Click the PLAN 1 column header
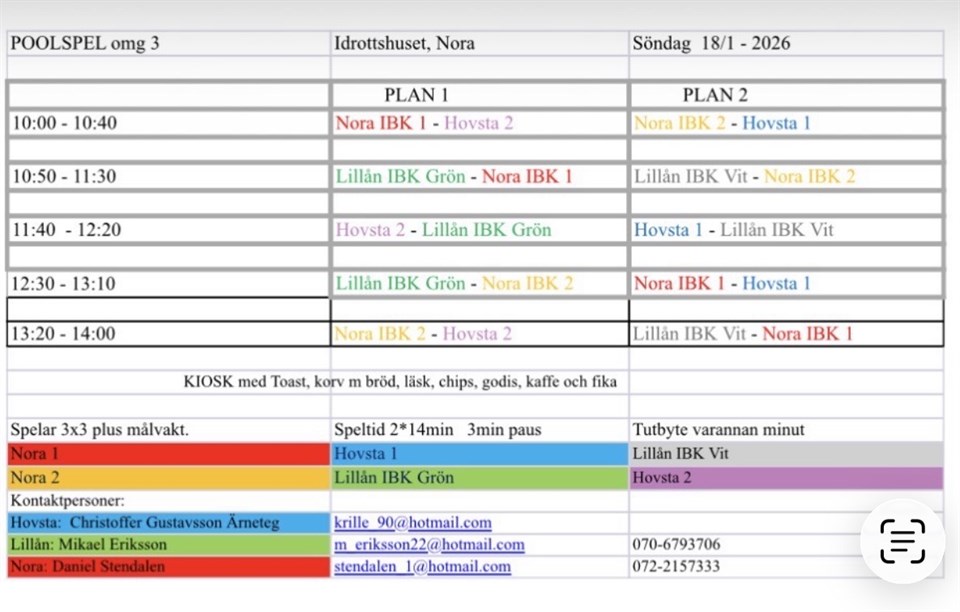This screenshot has height=612, width=960. [416, 96]
